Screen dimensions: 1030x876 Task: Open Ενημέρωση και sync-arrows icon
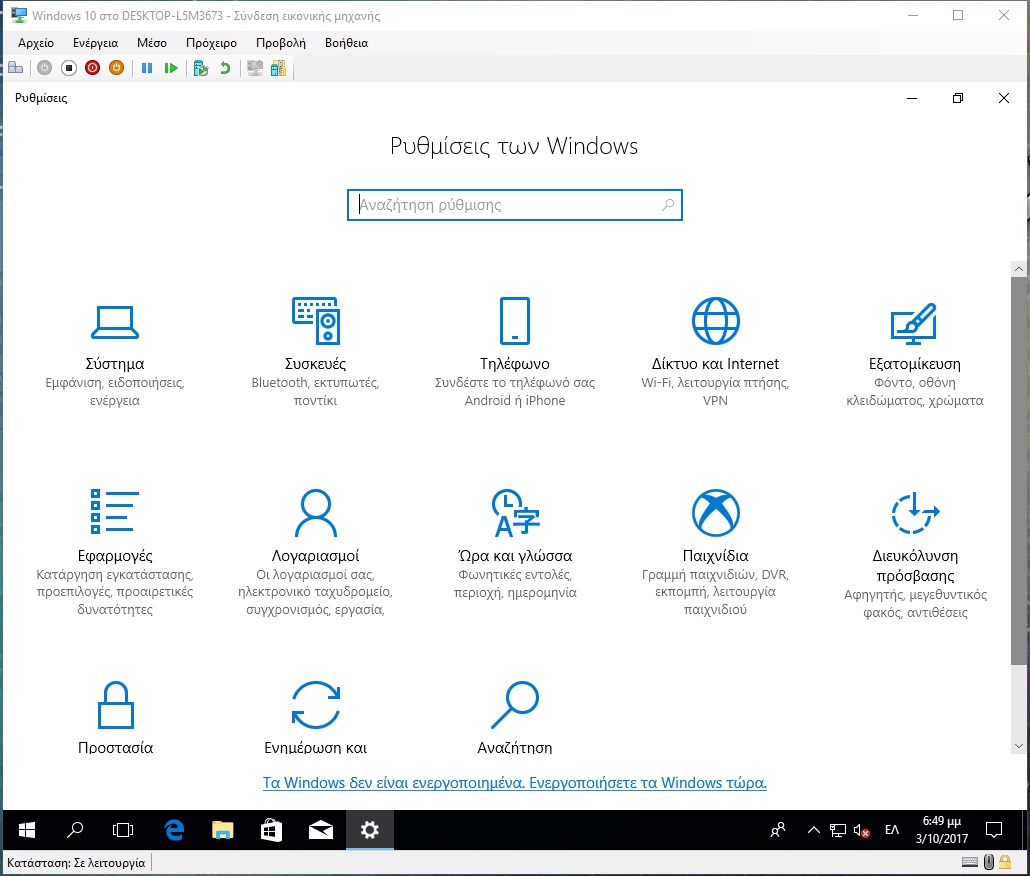click(315, 705)
